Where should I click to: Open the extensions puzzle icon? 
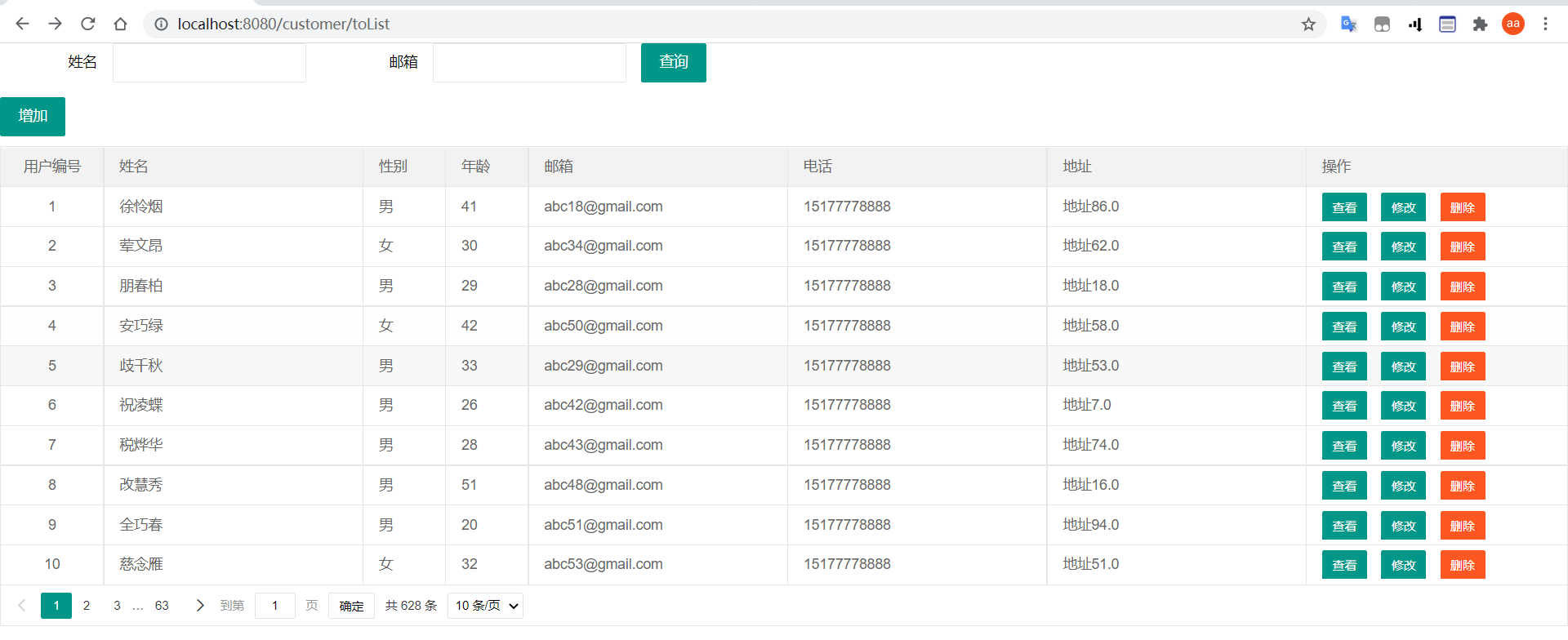pyautogui.click(x=1480, y=24)
